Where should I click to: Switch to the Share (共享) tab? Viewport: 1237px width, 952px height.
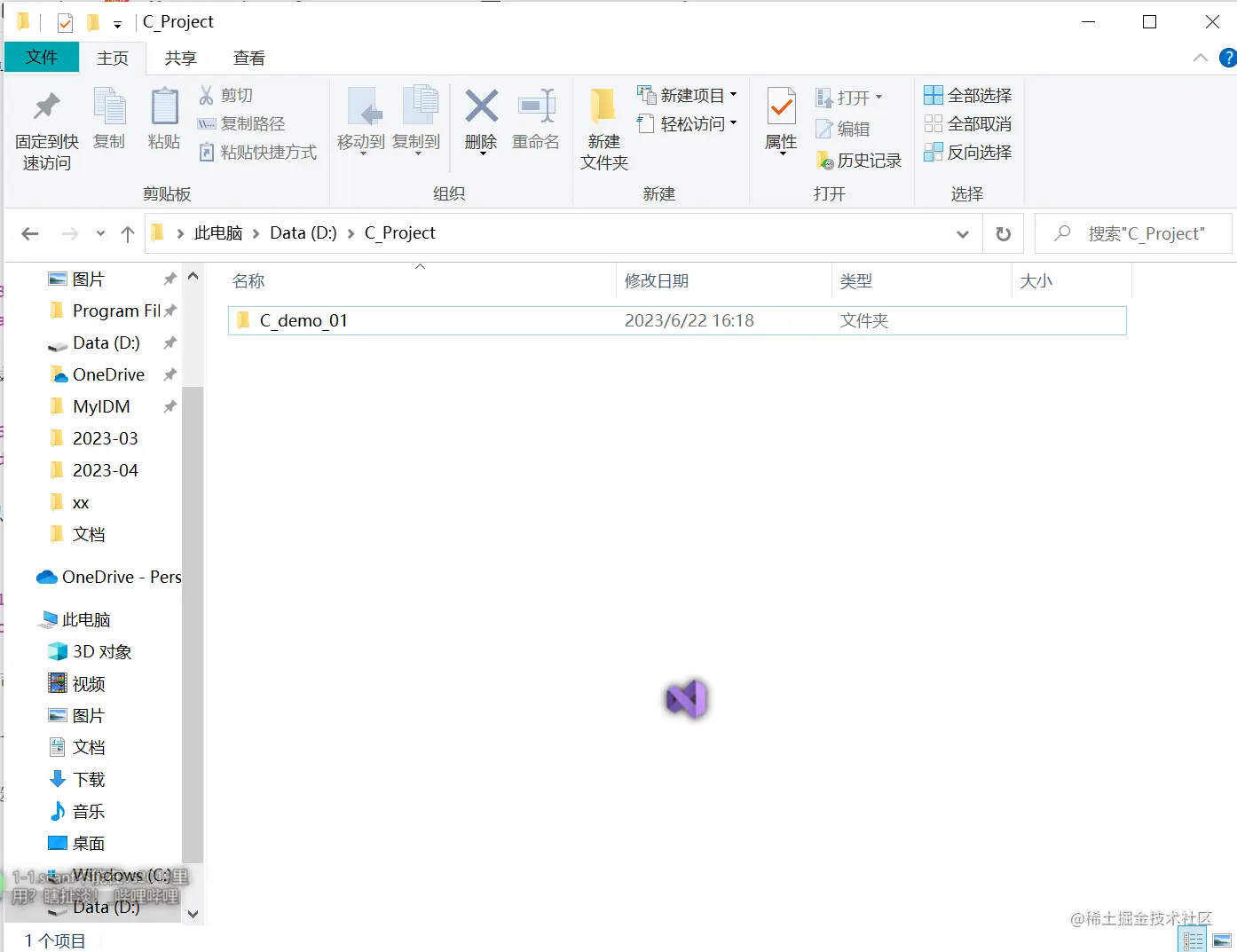pos(180,59)
